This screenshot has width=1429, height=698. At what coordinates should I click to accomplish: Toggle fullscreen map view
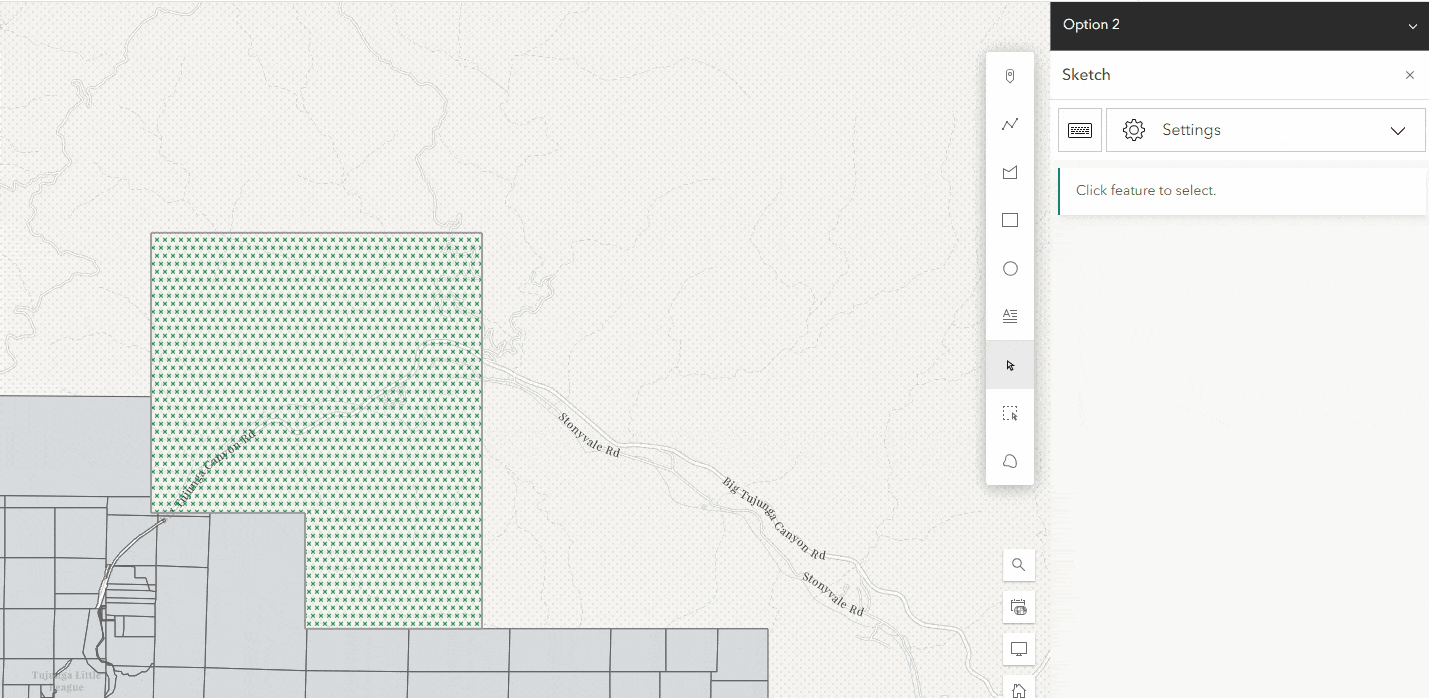[x=1018, y=648]
